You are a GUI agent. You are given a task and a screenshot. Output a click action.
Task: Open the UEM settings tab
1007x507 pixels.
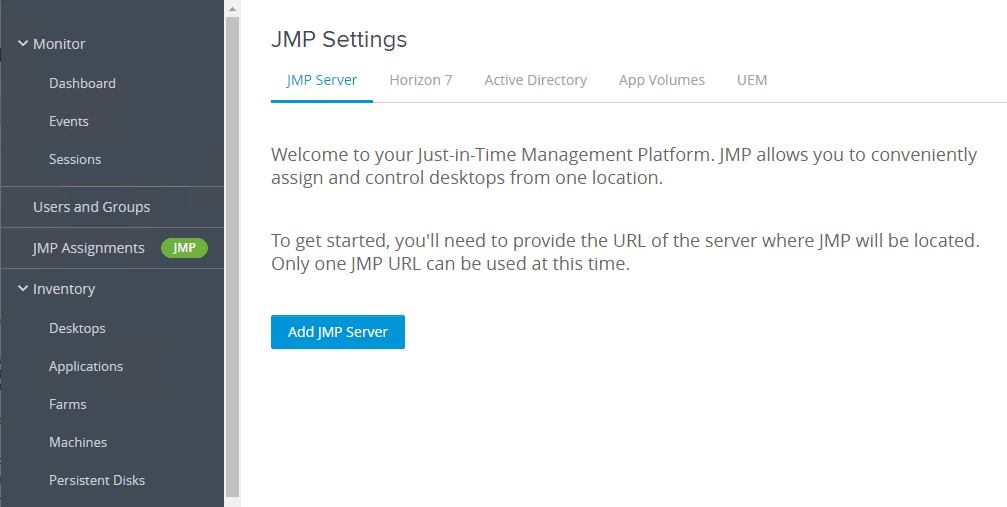(752, 80)
